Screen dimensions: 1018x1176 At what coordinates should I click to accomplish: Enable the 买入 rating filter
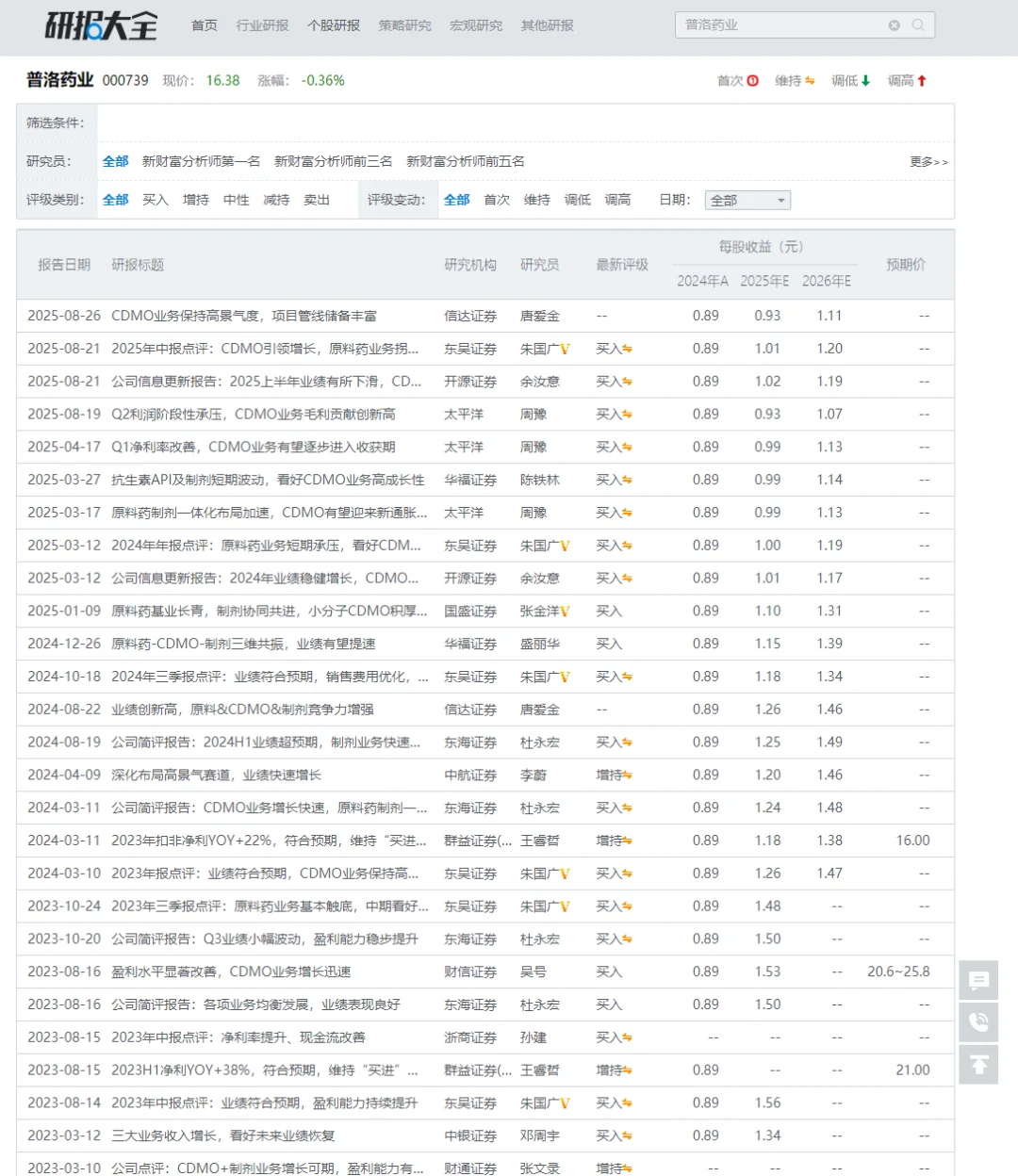click(154, 200)
